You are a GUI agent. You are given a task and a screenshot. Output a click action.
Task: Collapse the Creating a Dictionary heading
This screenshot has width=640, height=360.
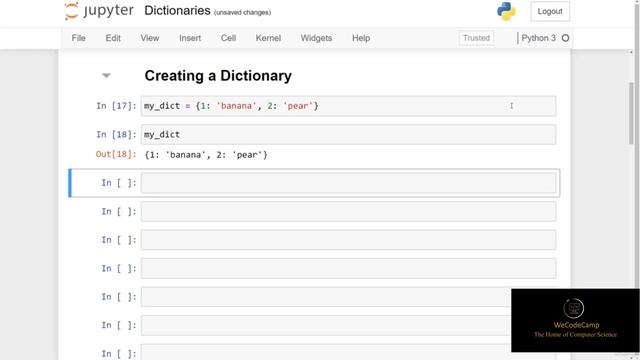tap(106, 76)
